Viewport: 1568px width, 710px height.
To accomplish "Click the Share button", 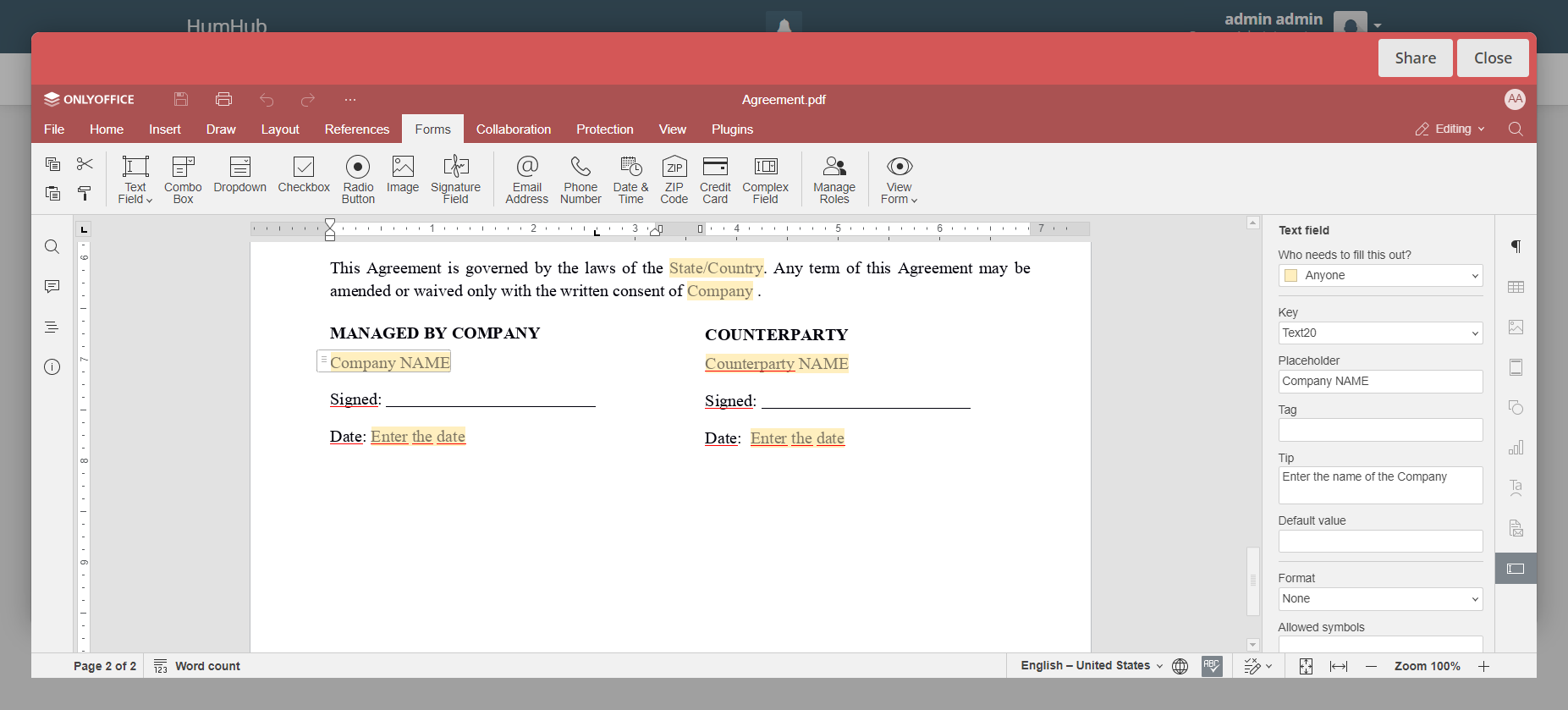I will (1415, 58).
